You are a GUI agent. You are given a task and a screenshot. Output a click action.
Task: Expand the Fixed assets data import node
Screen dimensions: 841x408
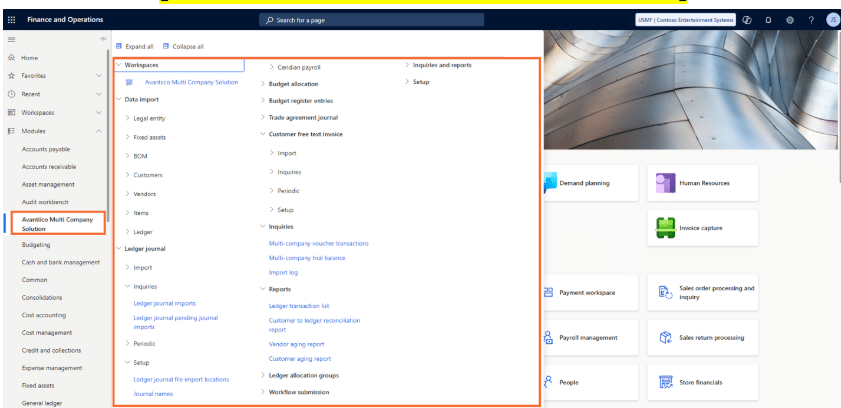128,137
